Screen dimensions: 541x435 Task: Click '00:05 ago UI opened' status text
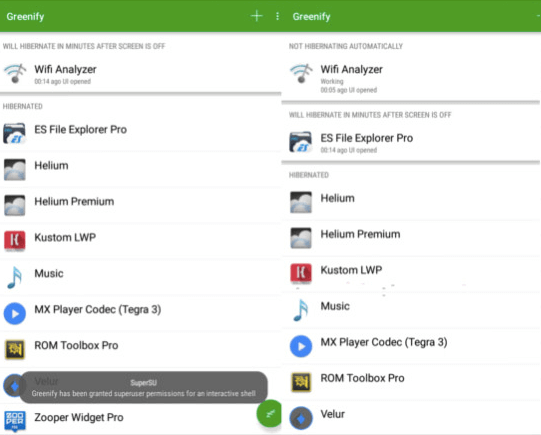(348, 90)
